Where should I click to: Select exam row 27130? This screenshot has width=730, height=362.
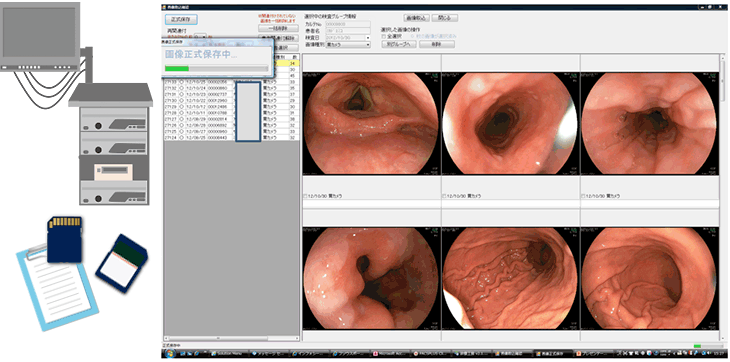[231, 101]
